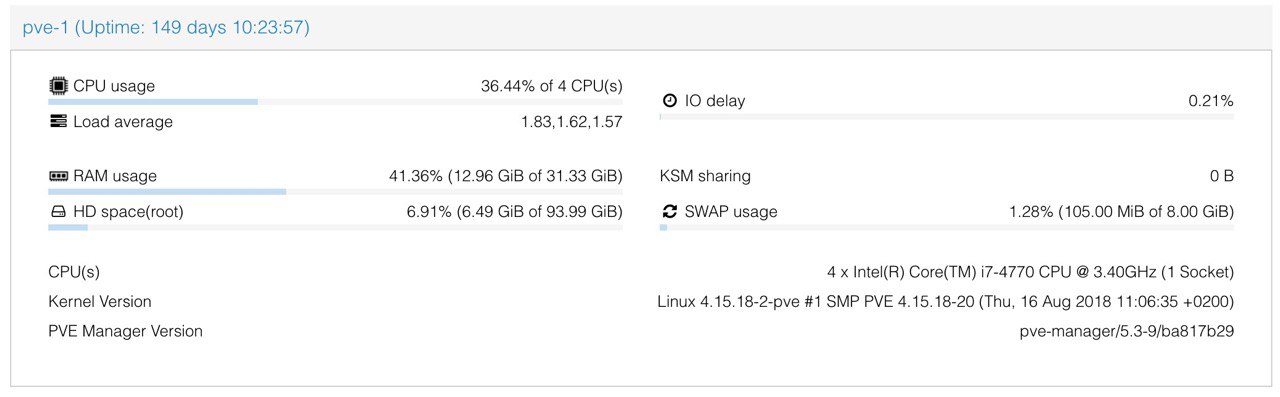Click the Load average server icon
This screenshot has width=1280, height=397.
(58, 122)
